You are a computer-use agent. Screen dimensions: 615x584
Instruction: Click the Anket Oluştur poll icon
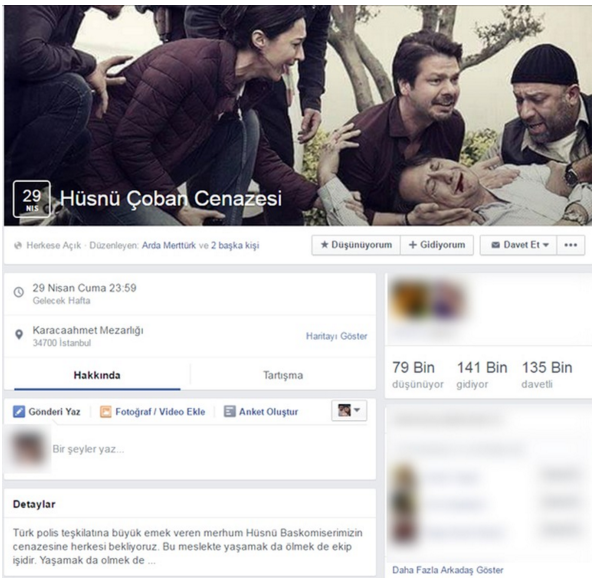[229, 411]
